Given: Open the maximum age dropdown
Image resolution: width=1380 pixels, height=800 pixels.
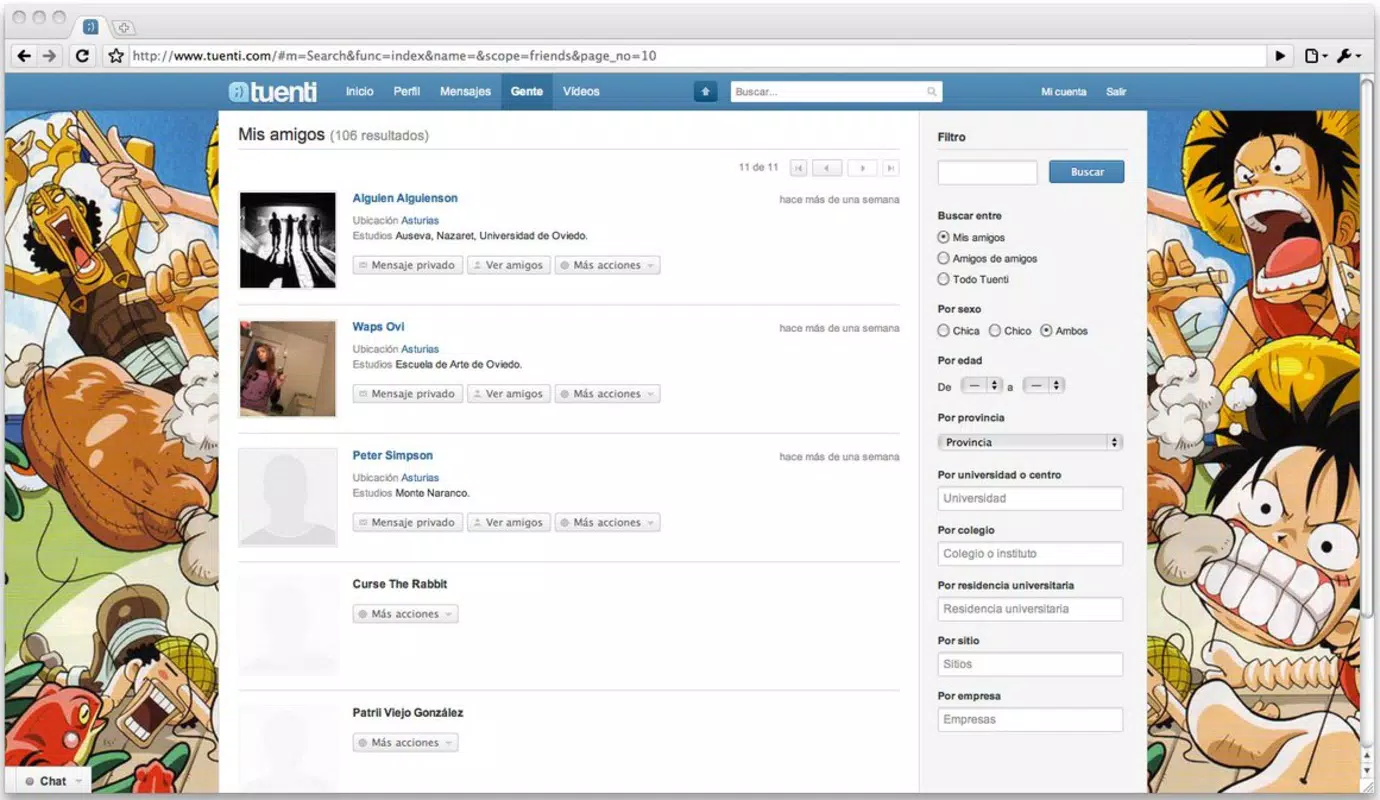Looking at the screenshot, I should pyautogui.click(x=1043, y=385).
